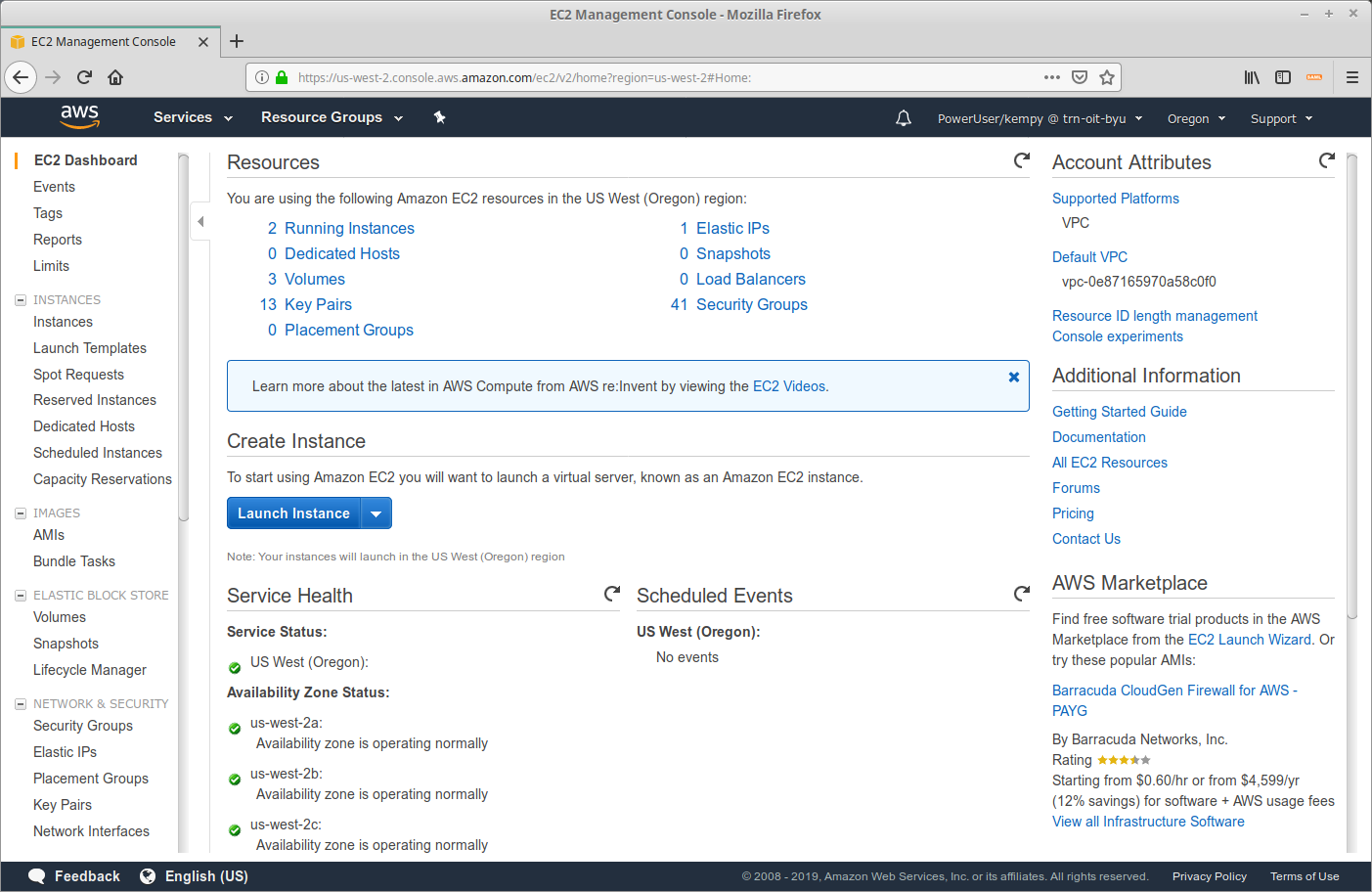Open the Support dropdown menu
Image resolution: width=1372 pixels, height=892 pixels.
coord(1281,118)
